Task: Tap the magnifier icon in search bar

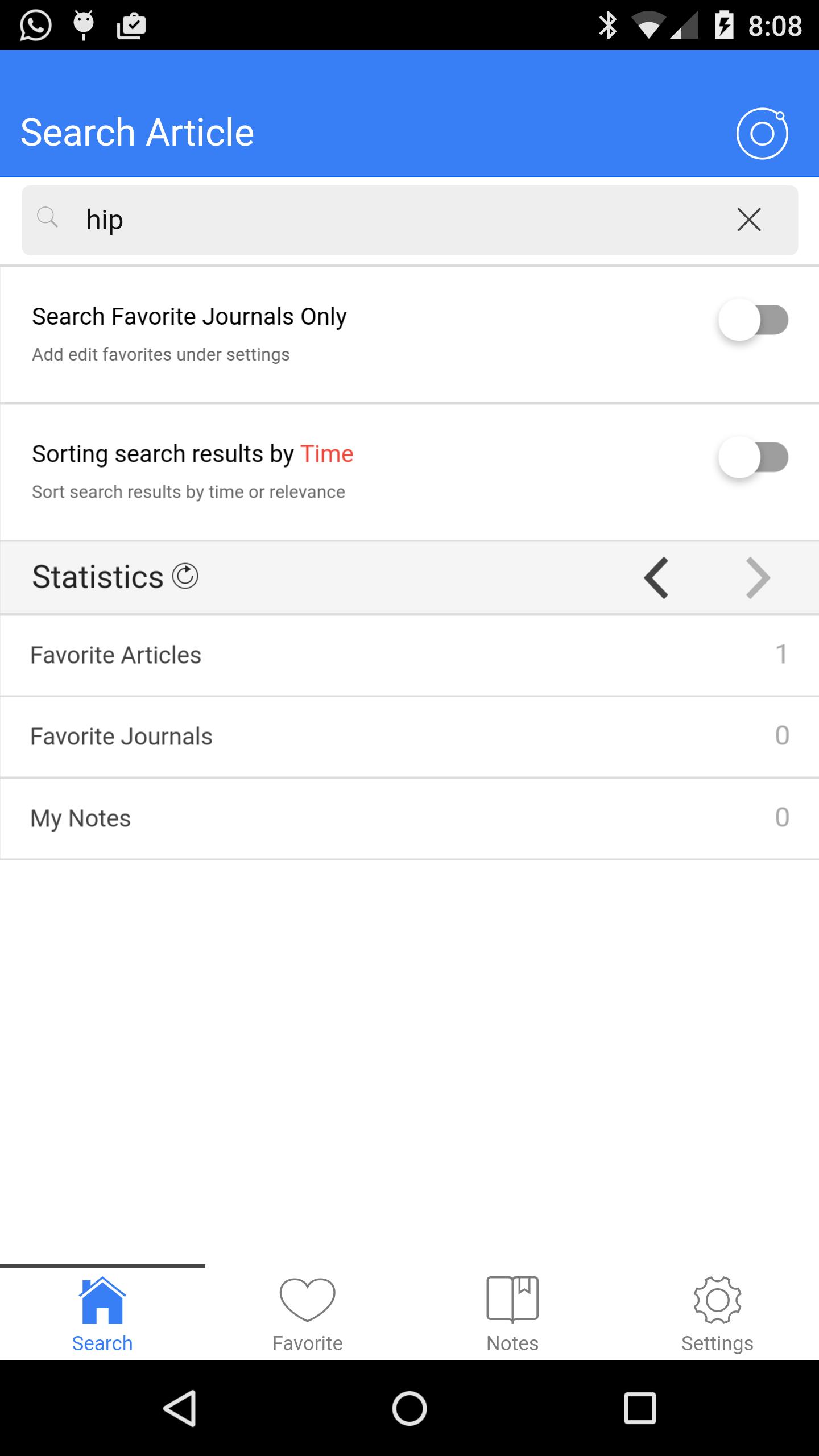Action: (x=47, y=217)
